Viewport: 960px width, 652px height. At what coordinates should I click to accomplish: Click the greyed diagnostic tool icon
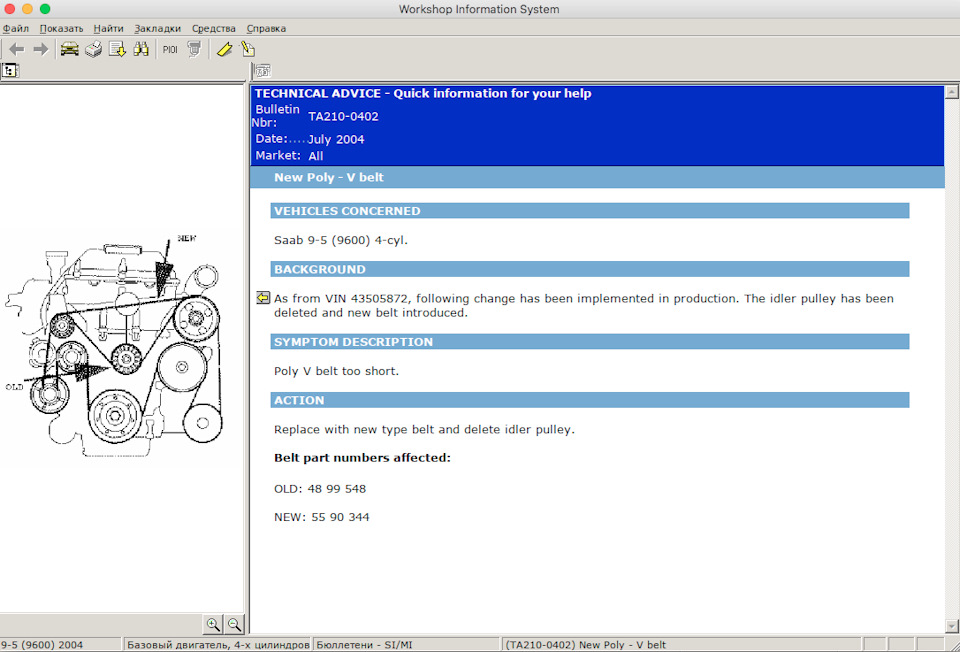coord(194,50)
